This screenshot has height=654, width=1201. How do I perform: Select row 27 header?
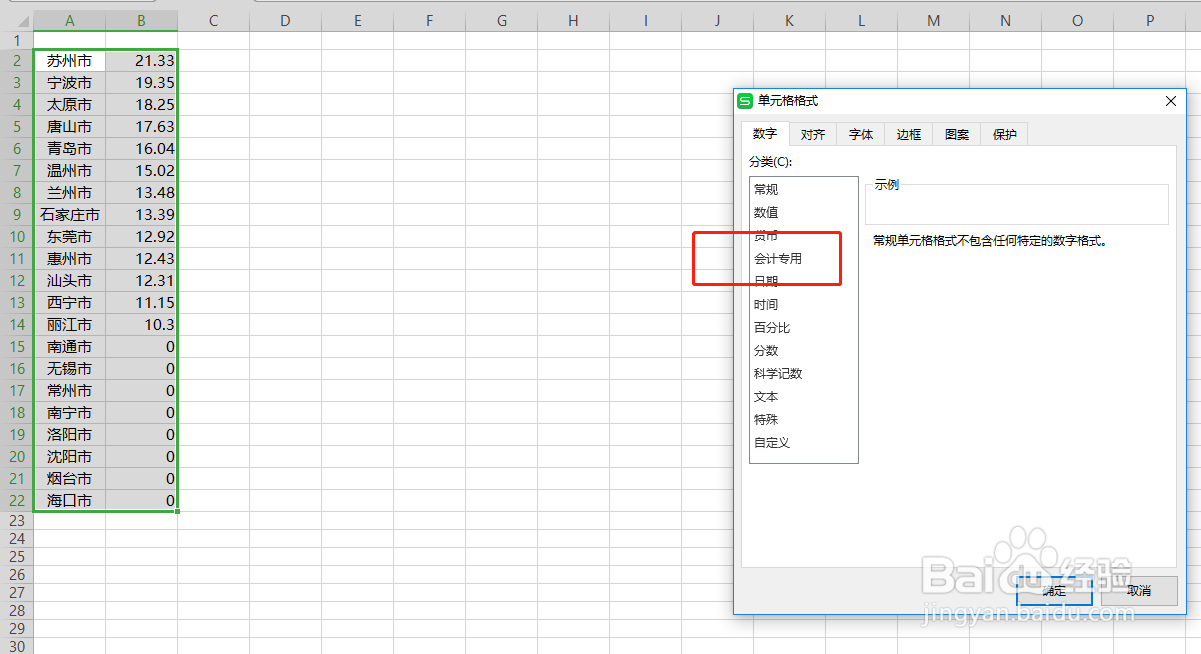tap(17, 592)
